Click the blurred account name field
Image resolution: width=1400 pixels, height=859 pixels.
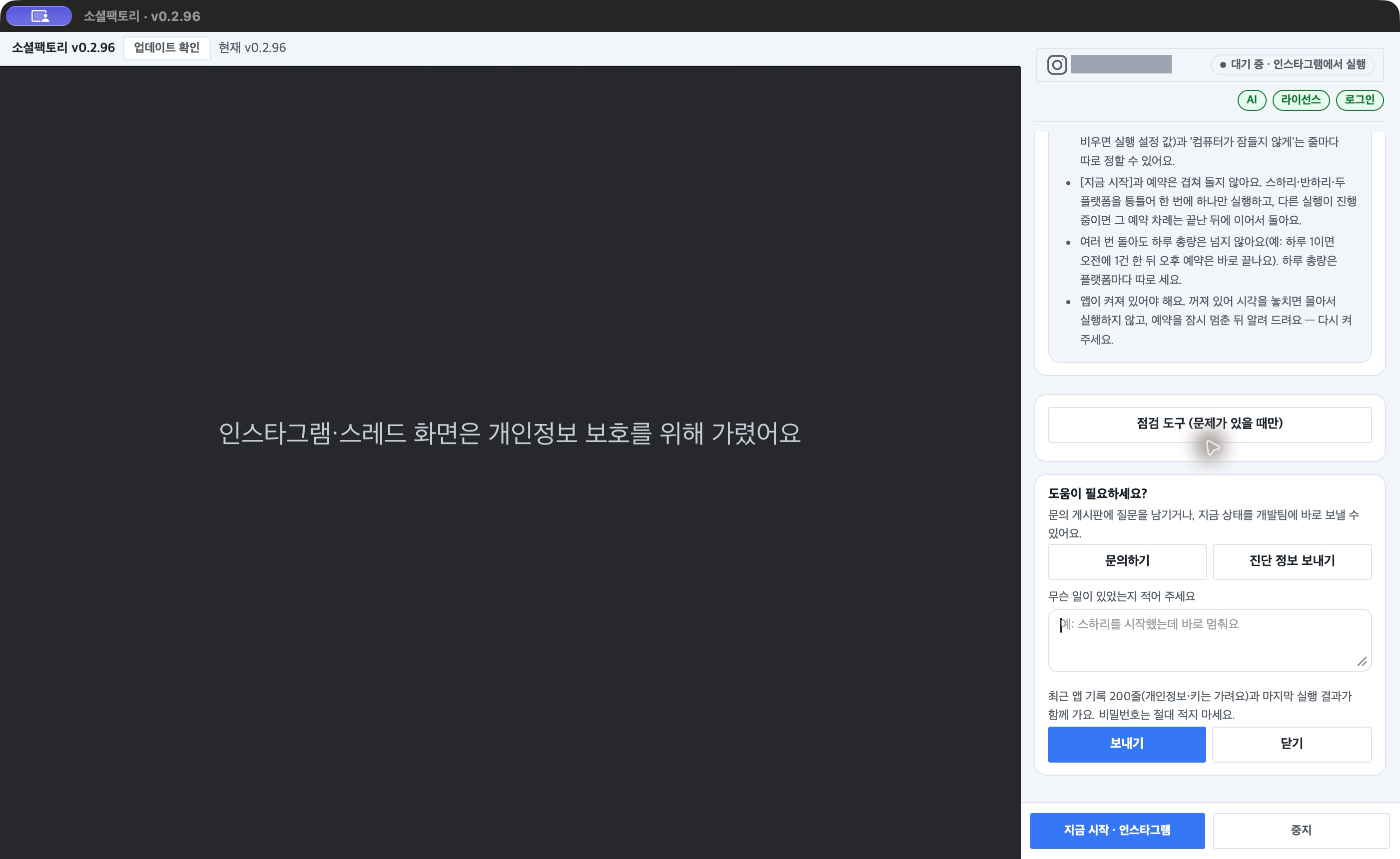(1121, 64)
